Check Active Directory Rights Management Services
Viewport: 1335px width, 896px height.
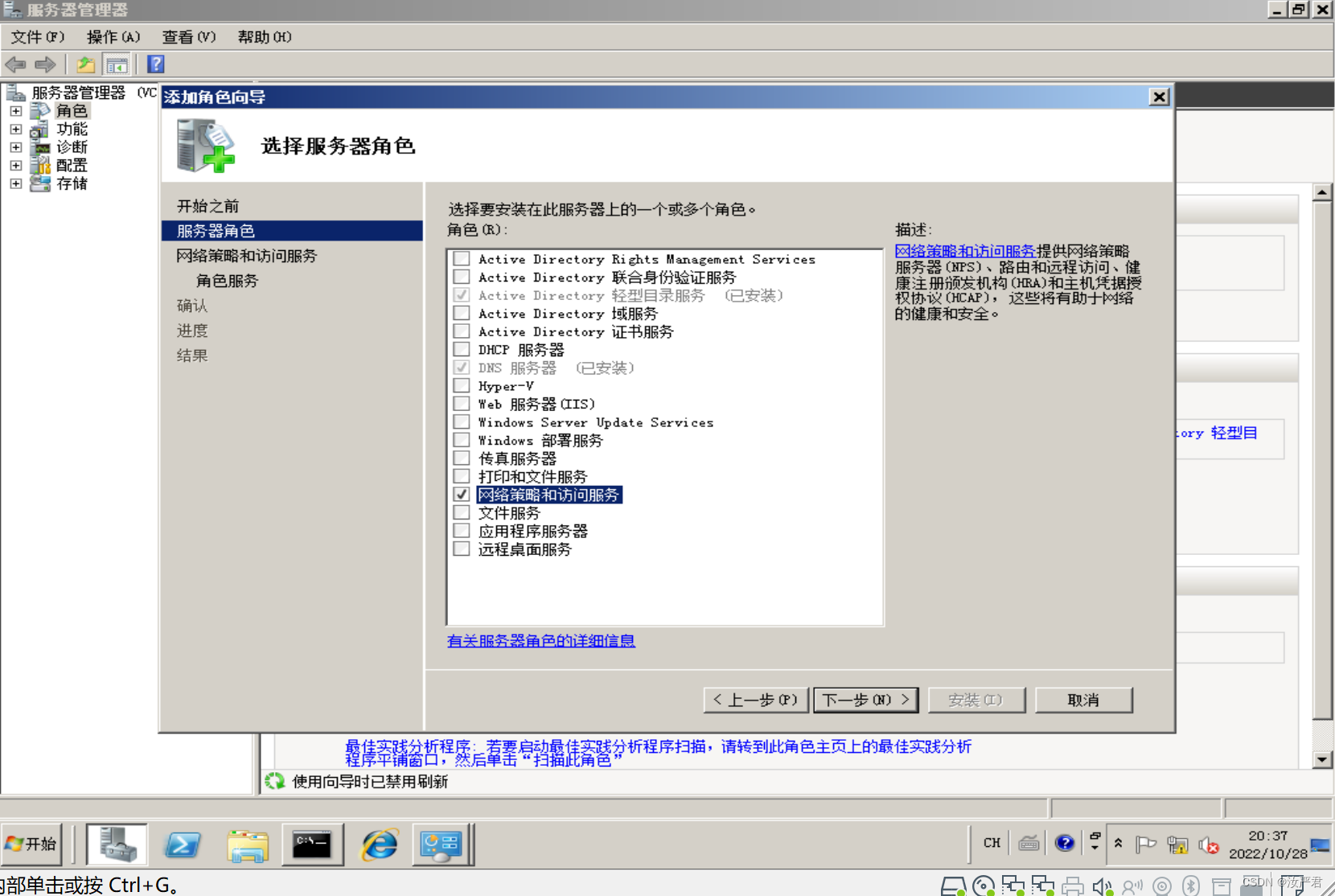coord(462,259)
